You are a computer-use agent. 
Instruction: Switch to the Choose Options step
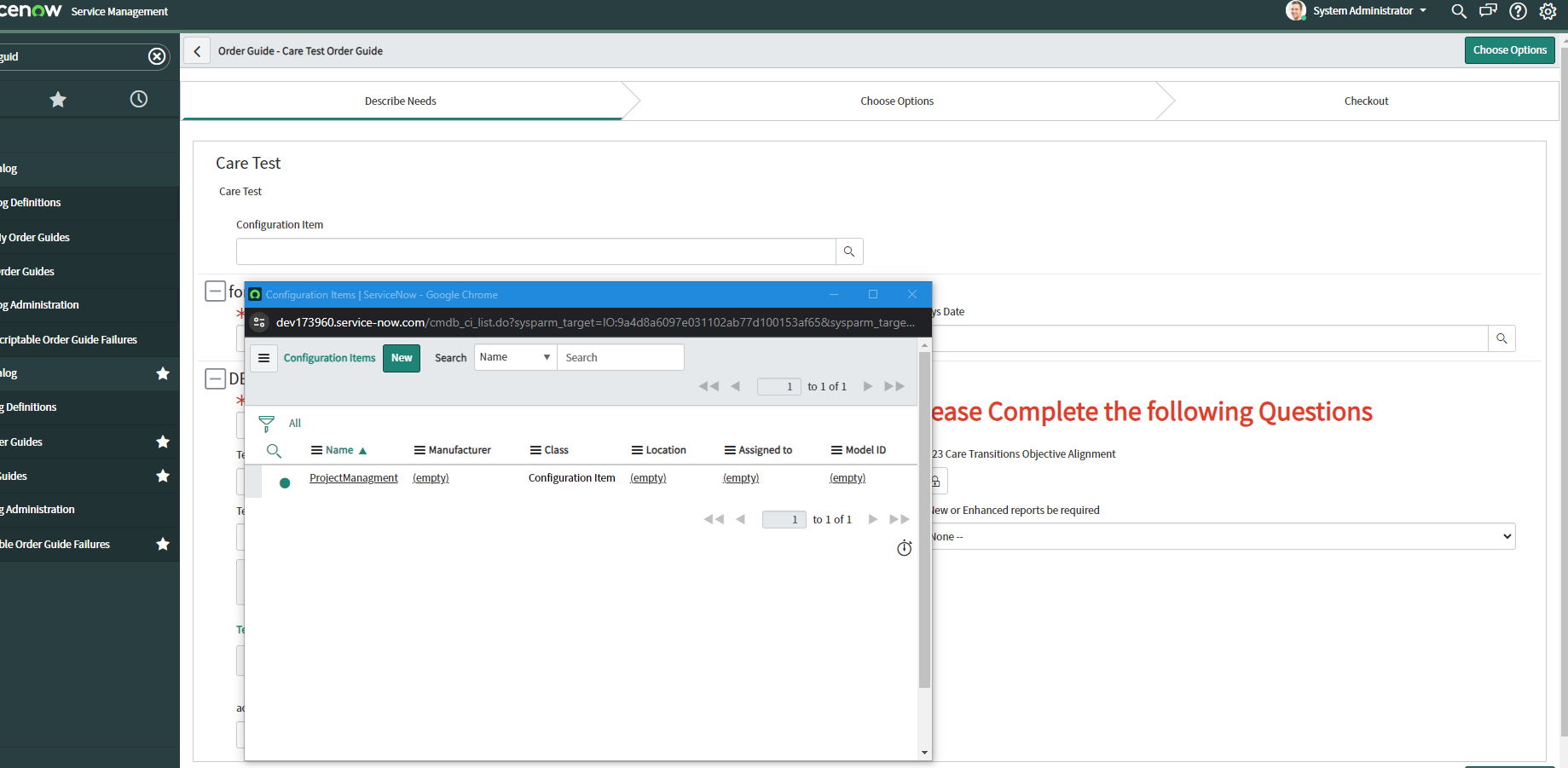pos(897,101)
